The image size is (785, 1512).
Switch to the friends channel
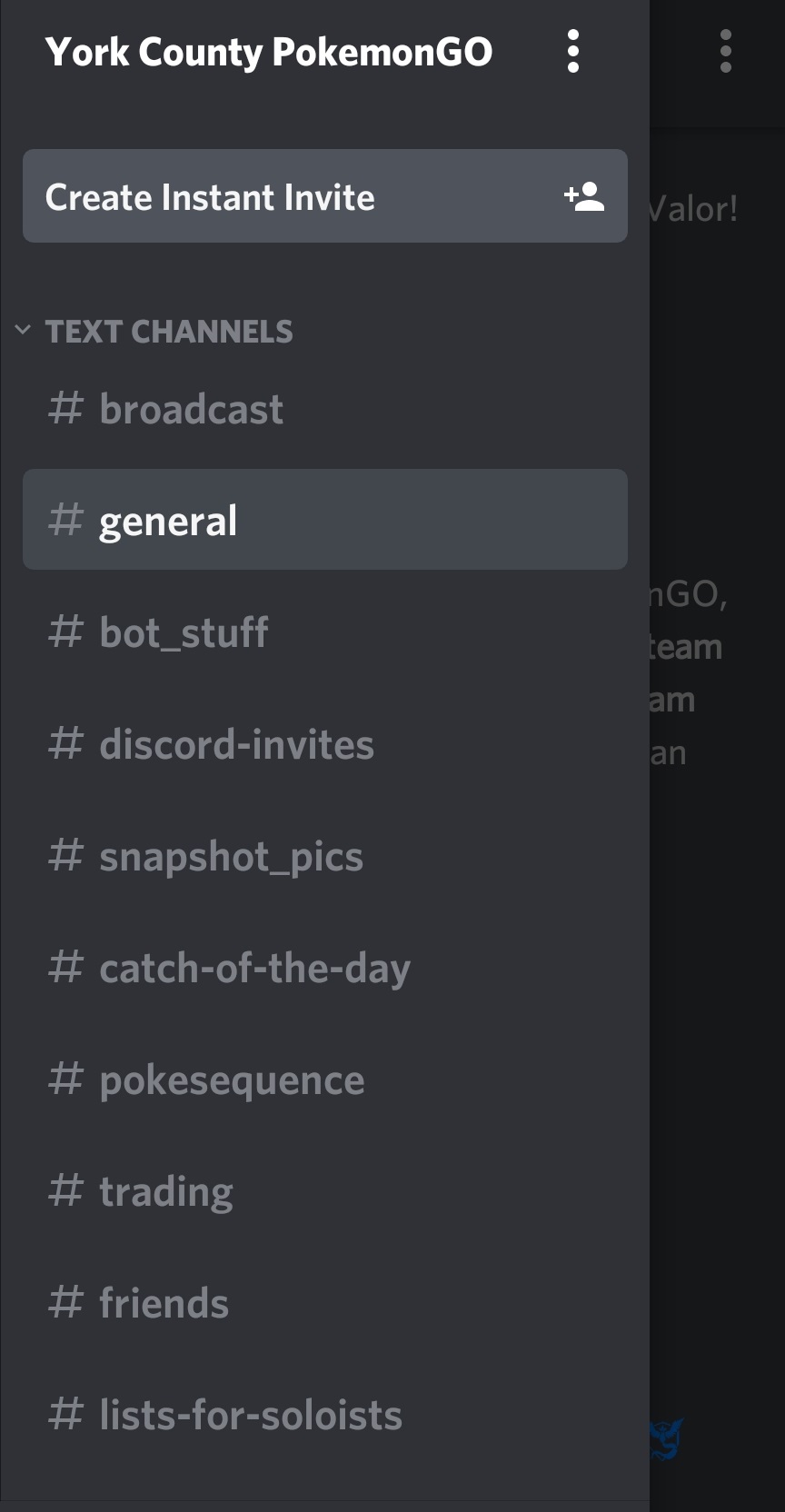click(x=164, y=1303)
